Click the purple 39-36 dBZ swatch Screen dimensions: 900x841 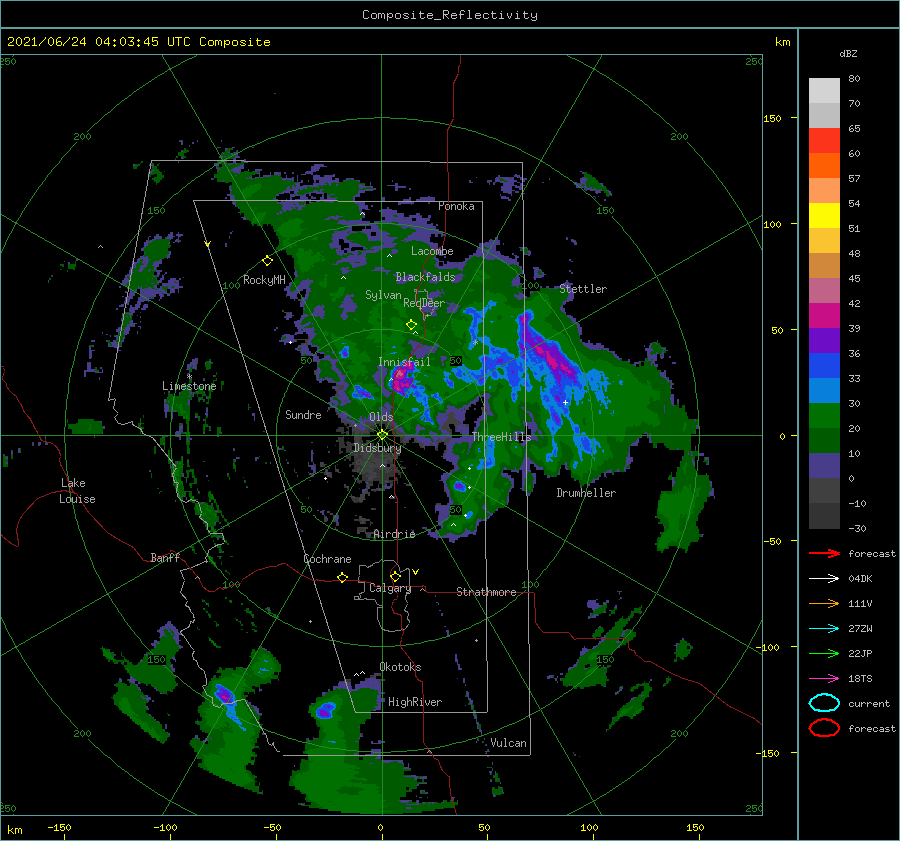click(x=824, y=340)
